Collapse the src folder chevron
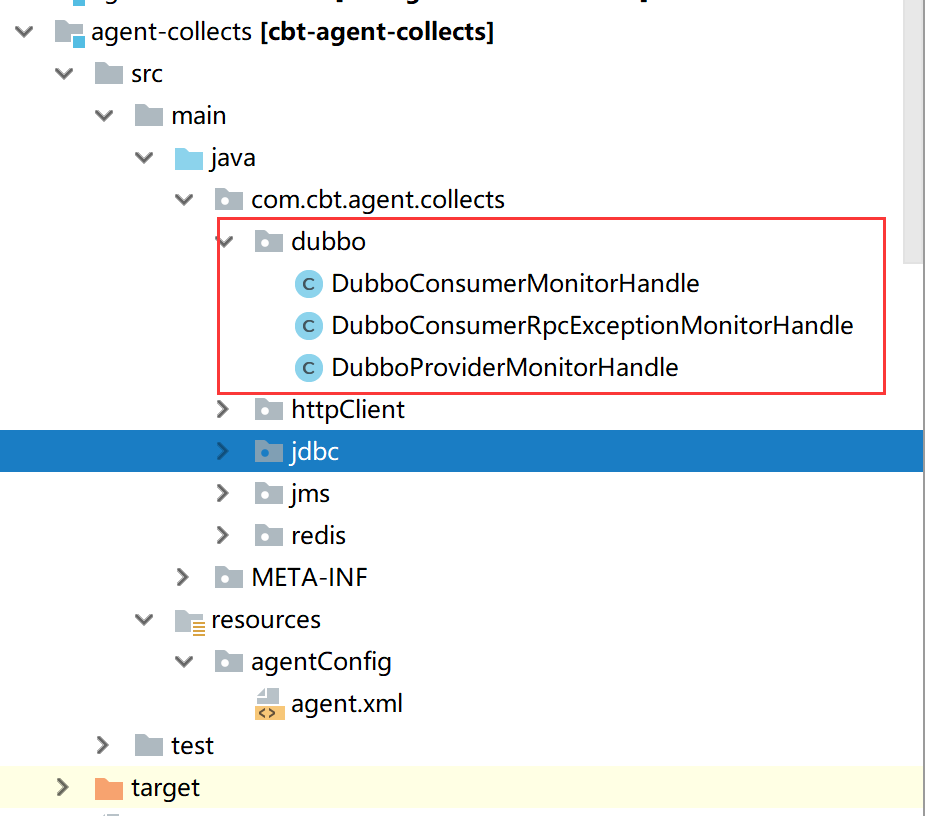 [x=64, y=74]
